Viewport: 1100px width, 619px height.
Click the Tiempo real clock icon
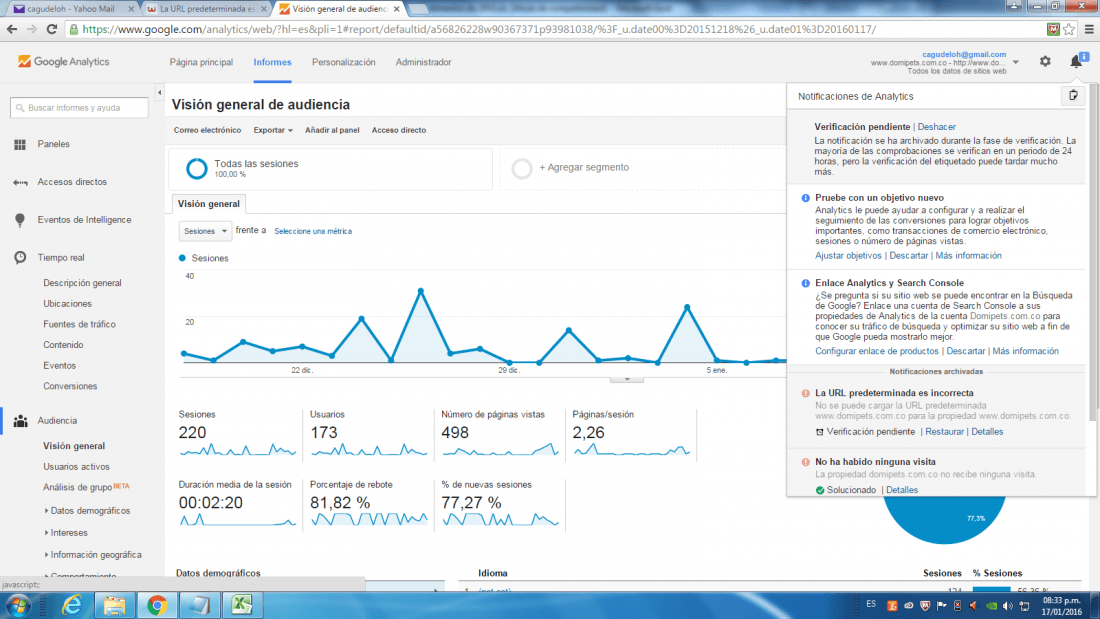point(20,258)
